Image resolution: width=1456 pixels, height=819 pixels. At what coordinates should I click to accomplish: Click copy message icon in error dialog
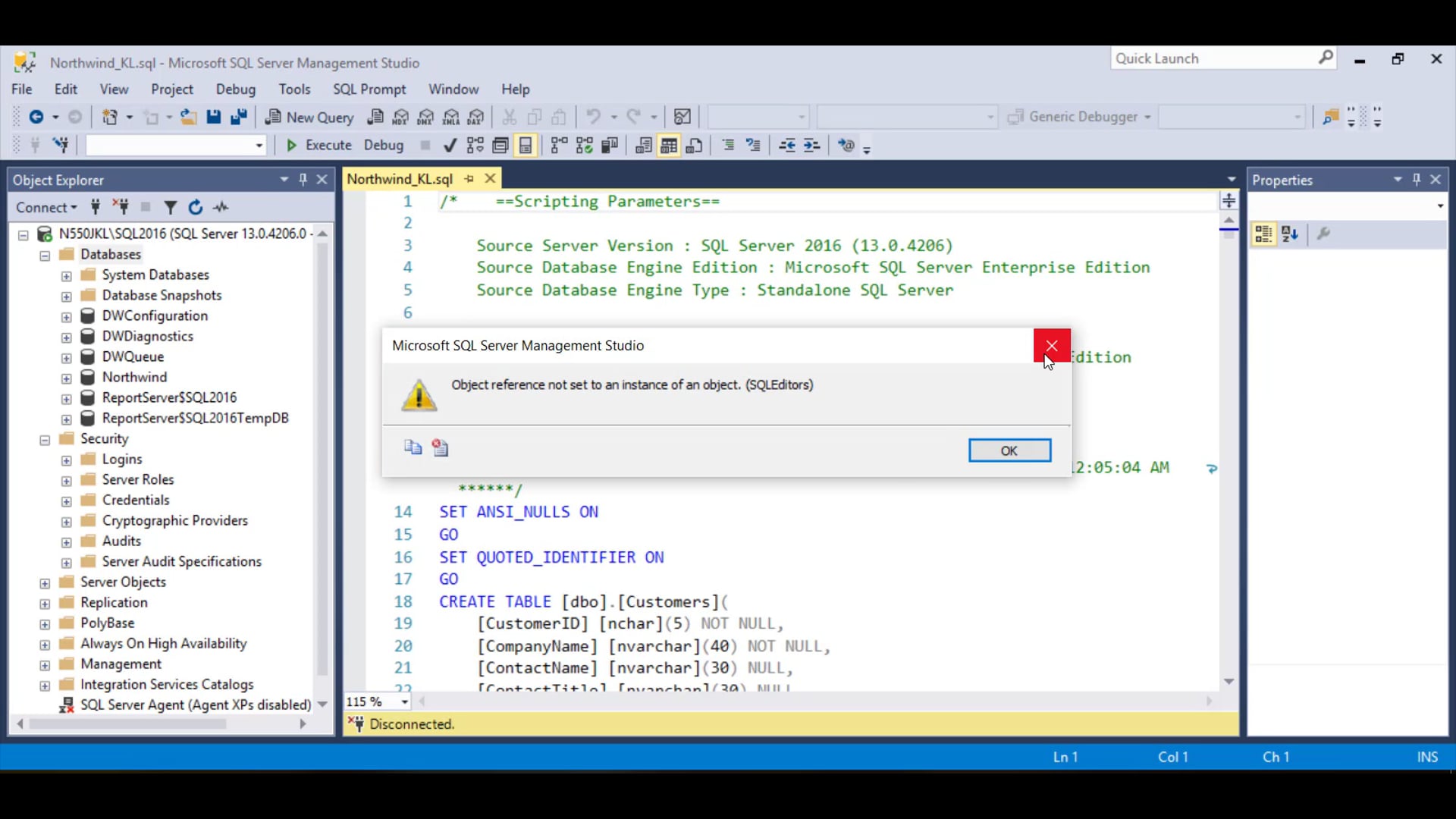click(413, 447)
